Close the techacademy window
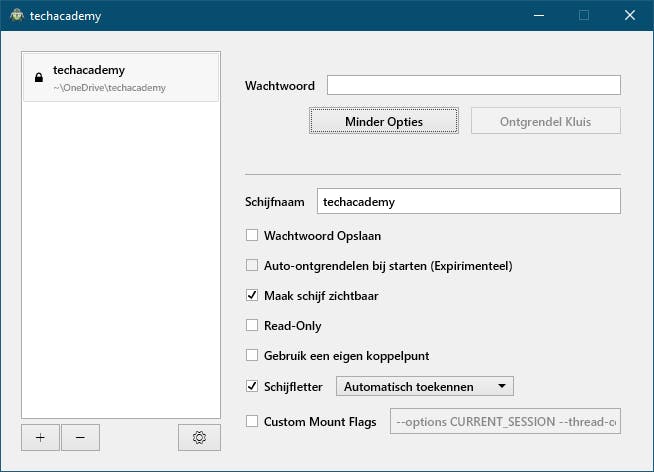 (629, 16)
